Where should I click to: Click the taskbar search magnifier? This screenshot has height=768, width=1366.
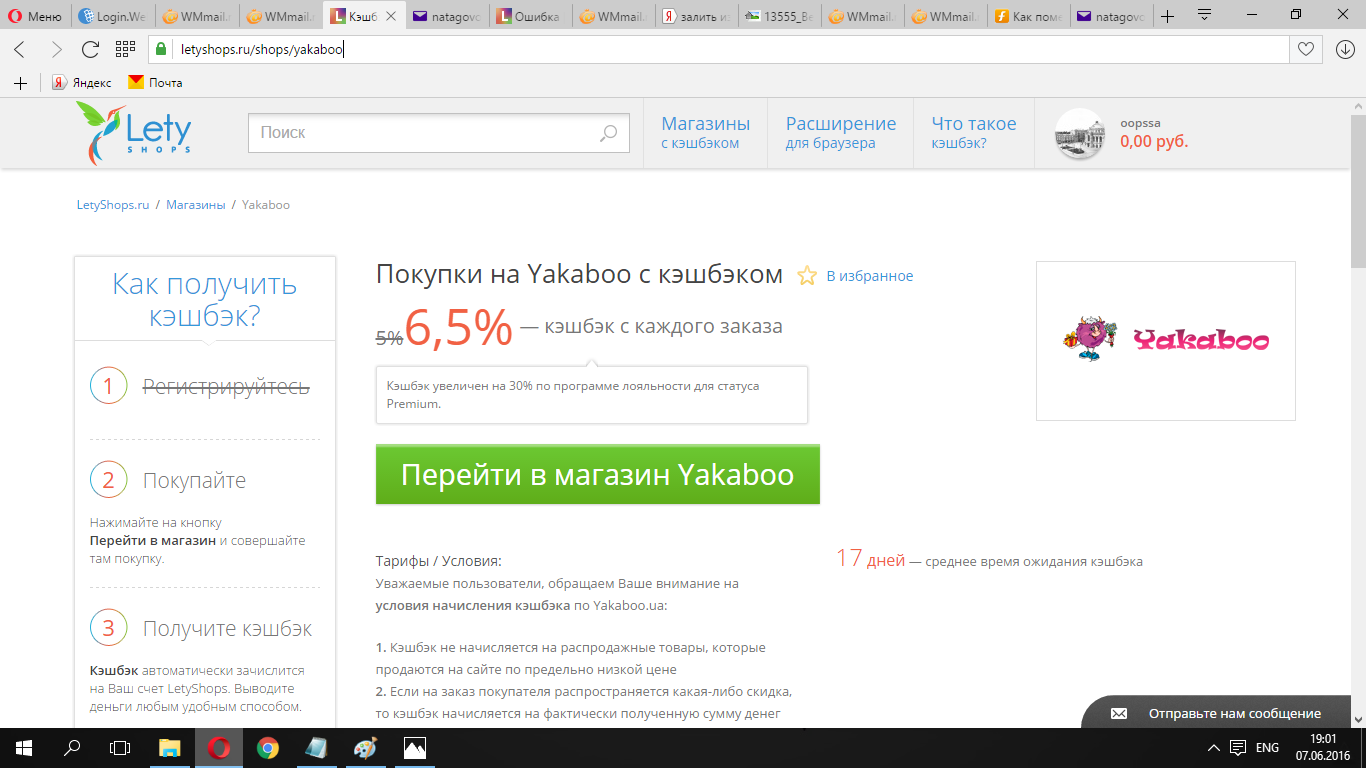[x=72, y=748]
